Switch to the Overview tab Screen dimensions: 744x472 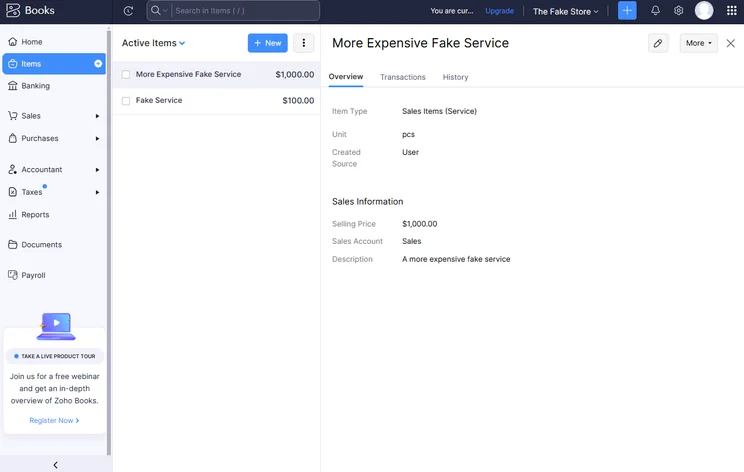(346, 77)
